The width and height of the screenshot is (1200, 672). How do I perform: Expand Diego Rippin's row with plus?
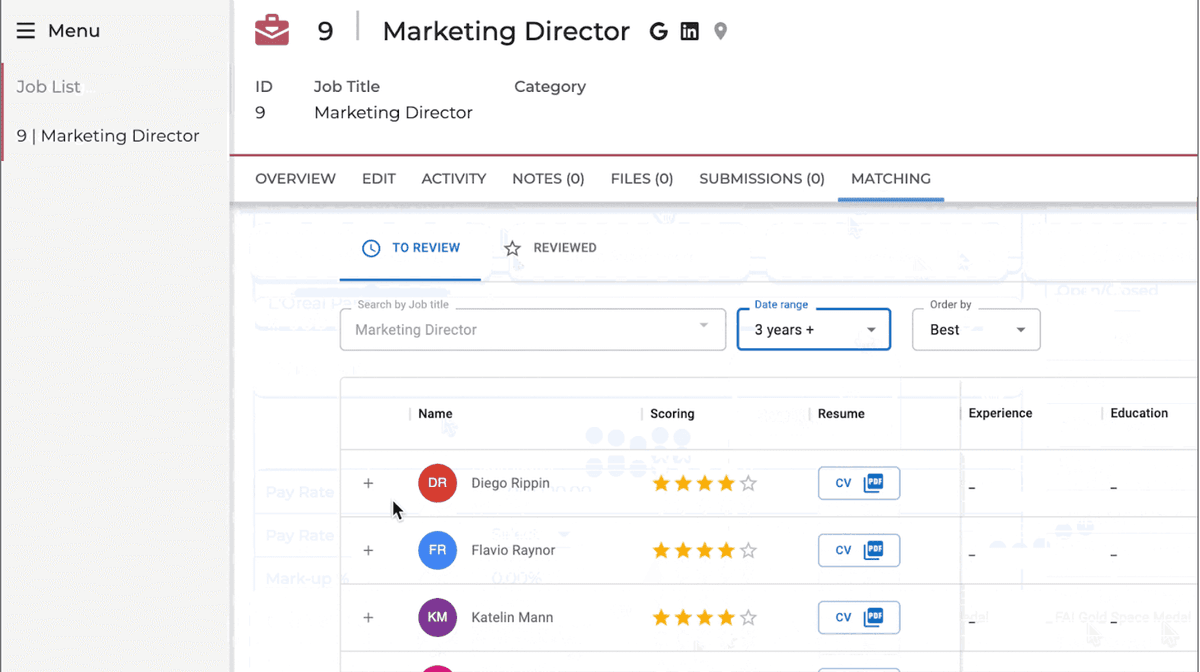point(368,483)
